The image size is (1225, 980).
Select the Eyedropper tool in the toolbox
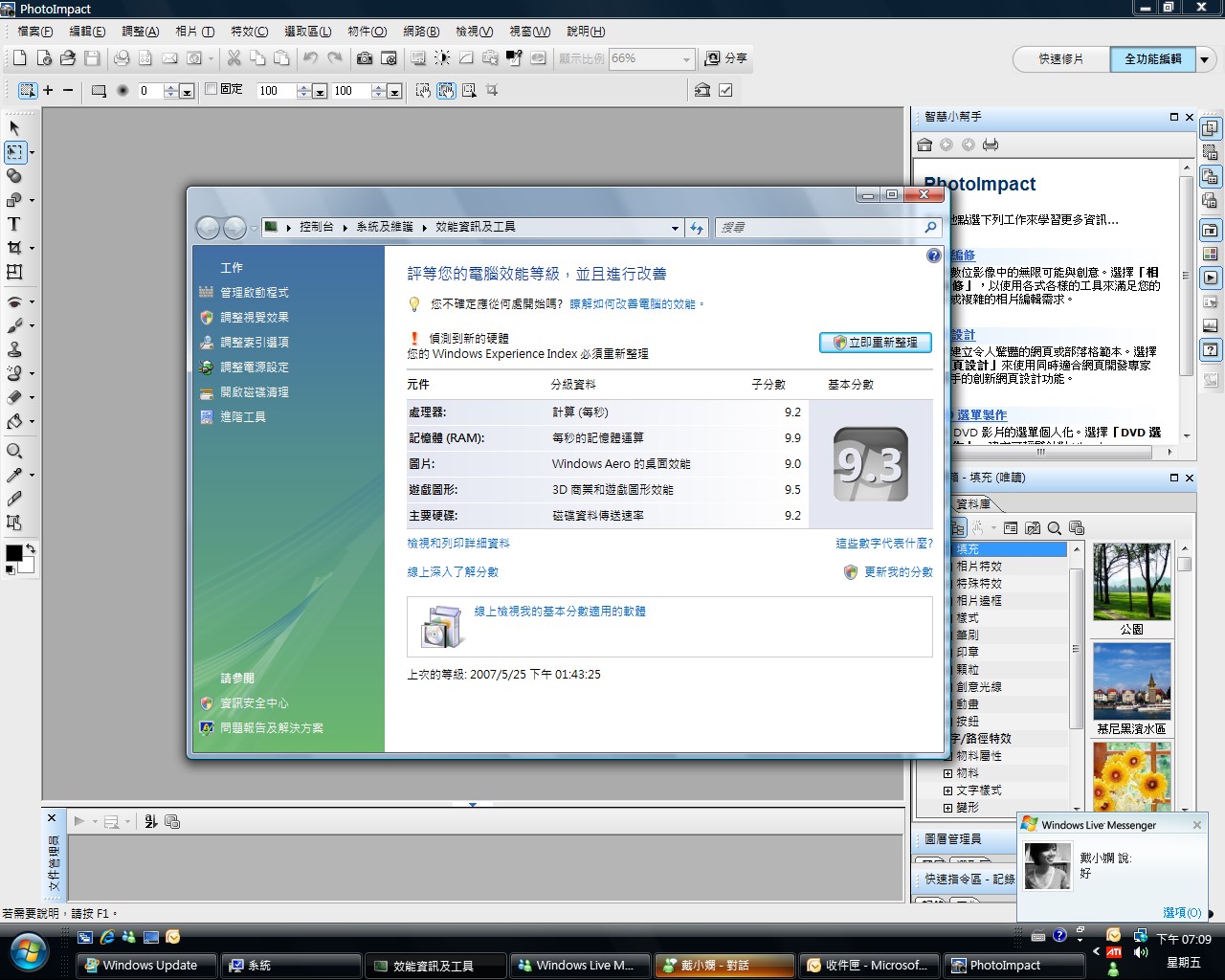click(14, 475)
